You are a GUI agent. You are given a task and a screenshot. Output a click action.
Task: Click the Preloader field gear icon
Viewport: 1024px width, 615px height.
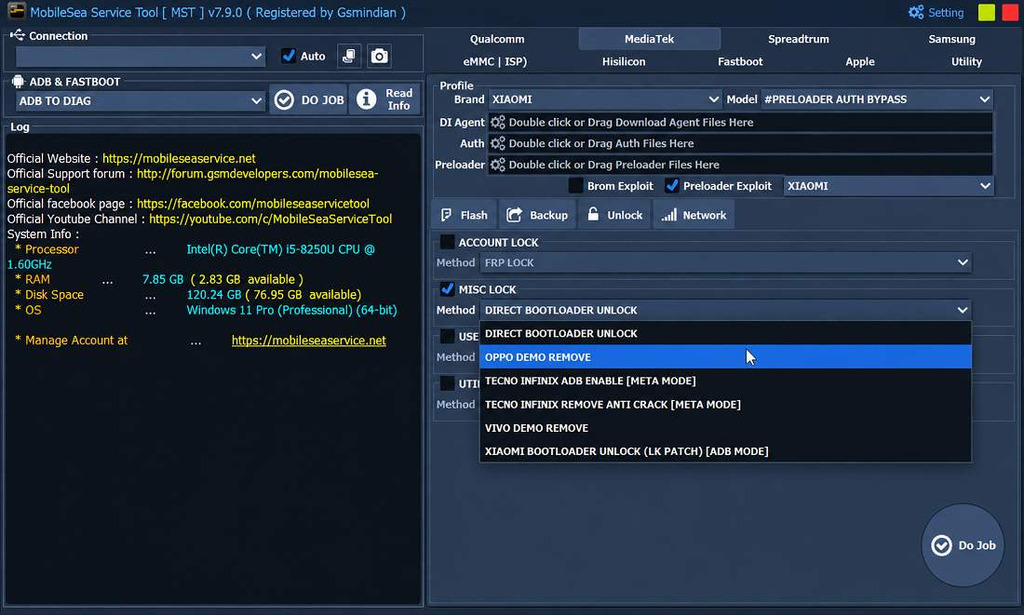click(x=498, y=165)
